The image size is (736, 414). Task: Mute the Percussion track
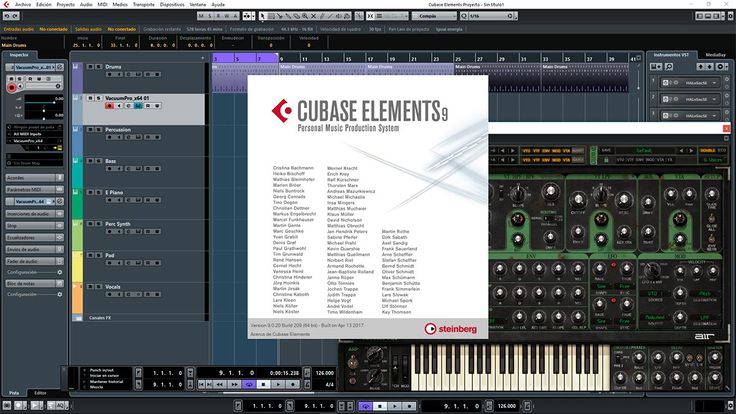coord(90,130)
